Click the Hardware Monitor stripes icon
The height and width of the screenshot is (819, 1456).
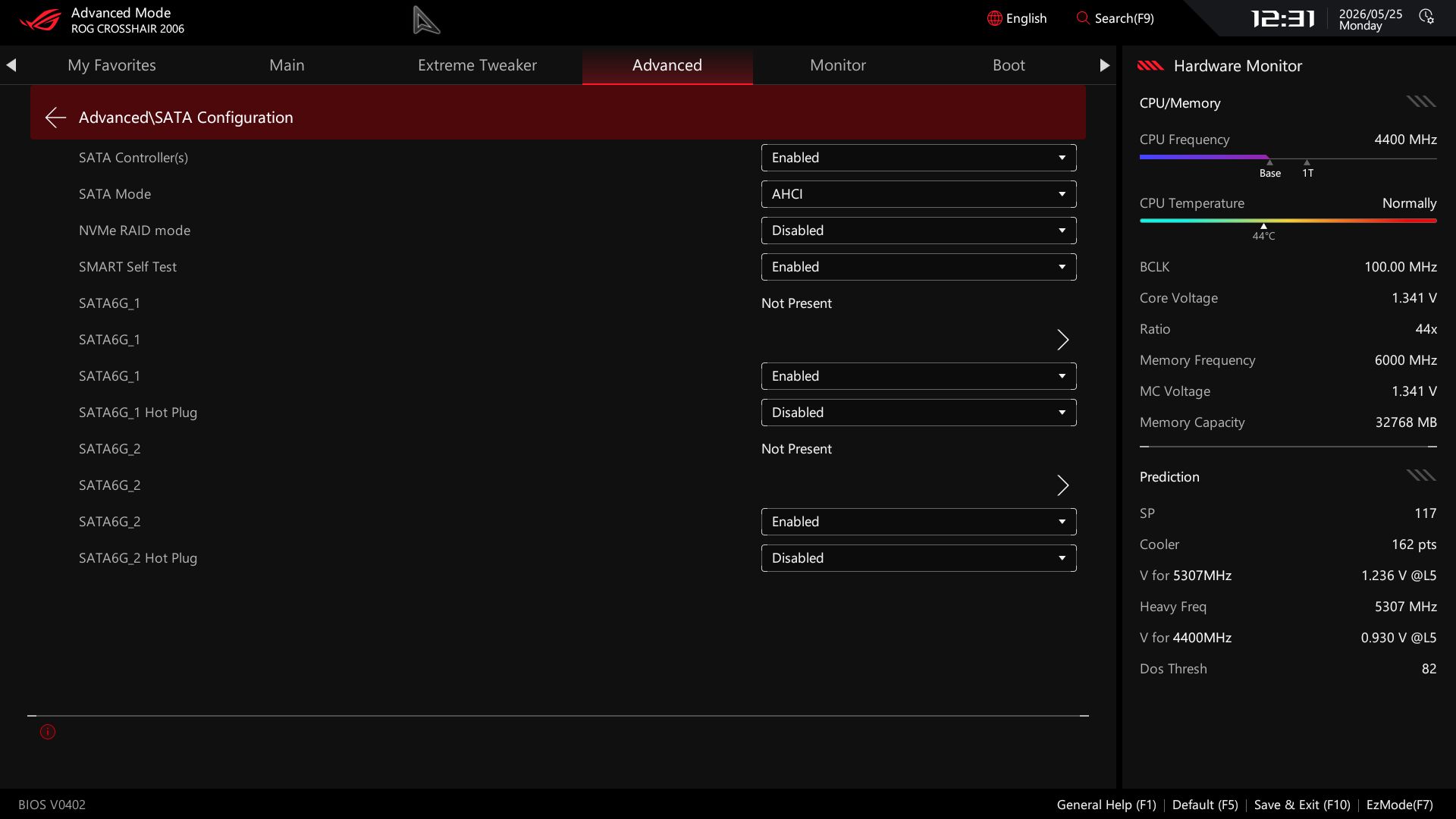[x=1150, y=66]
